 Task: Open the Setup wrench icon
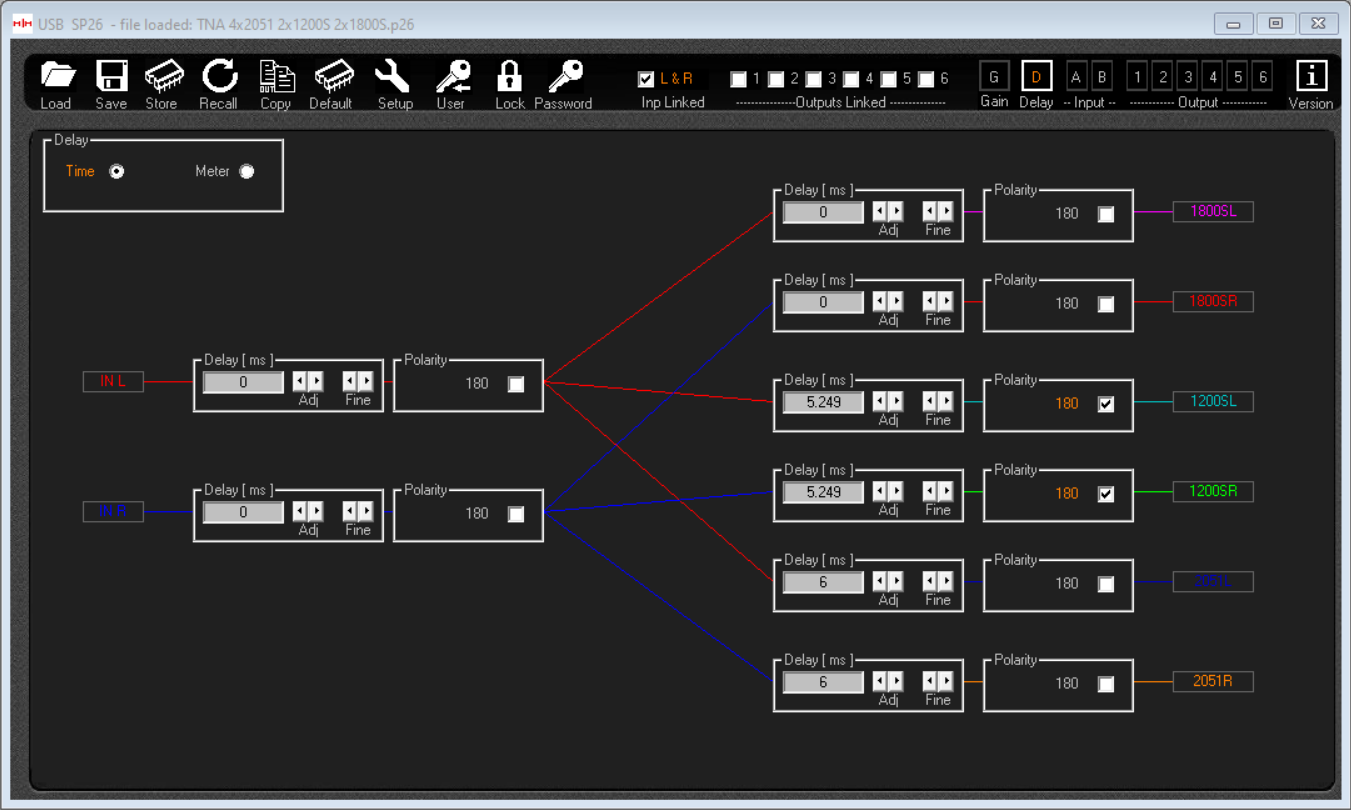(x=393, y=77)
